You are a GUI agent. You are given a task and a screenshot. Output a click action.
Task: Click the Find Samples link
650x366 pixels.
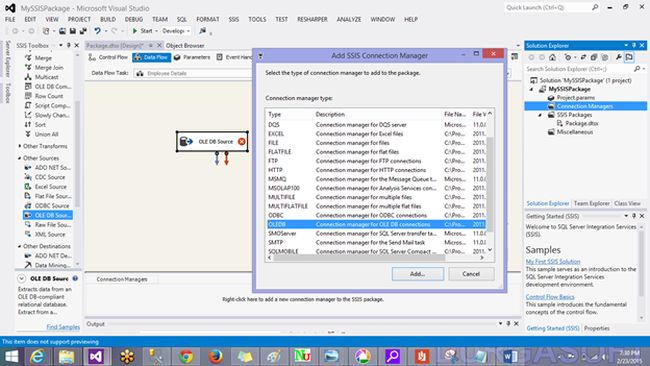coord(63,327)
